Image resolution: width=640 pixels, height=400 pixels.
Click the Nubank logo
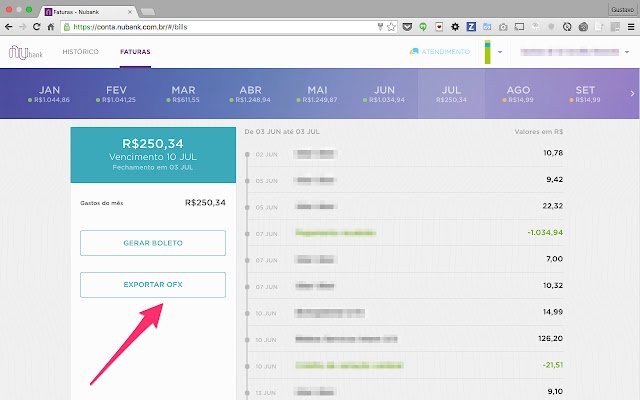[26, 52]
